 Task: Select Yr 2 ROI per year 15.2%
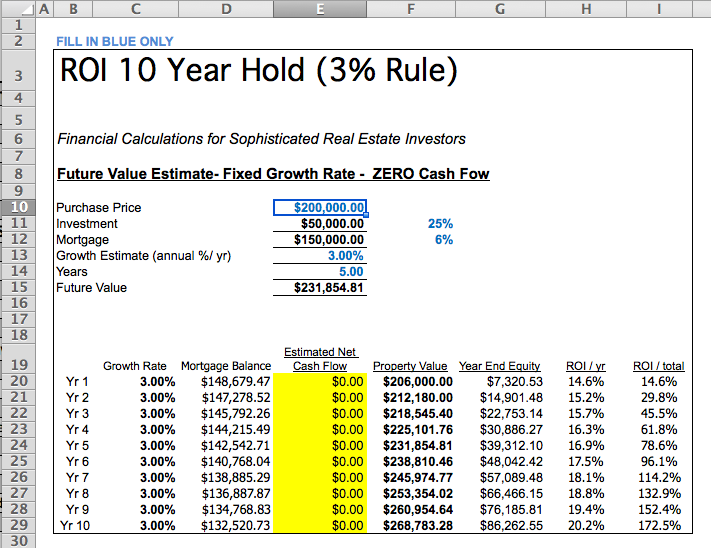click(586, 398)
